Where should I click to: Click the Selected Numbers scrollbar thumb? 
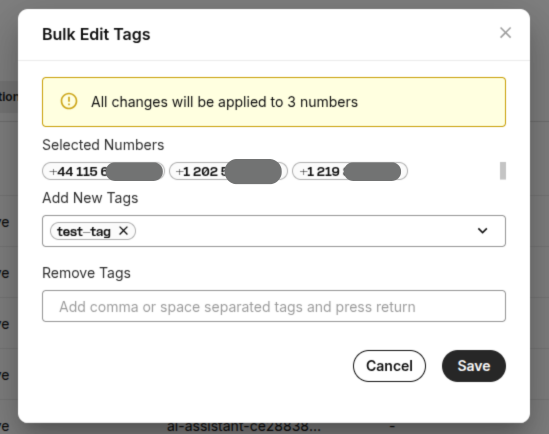(x=503, y=171)
